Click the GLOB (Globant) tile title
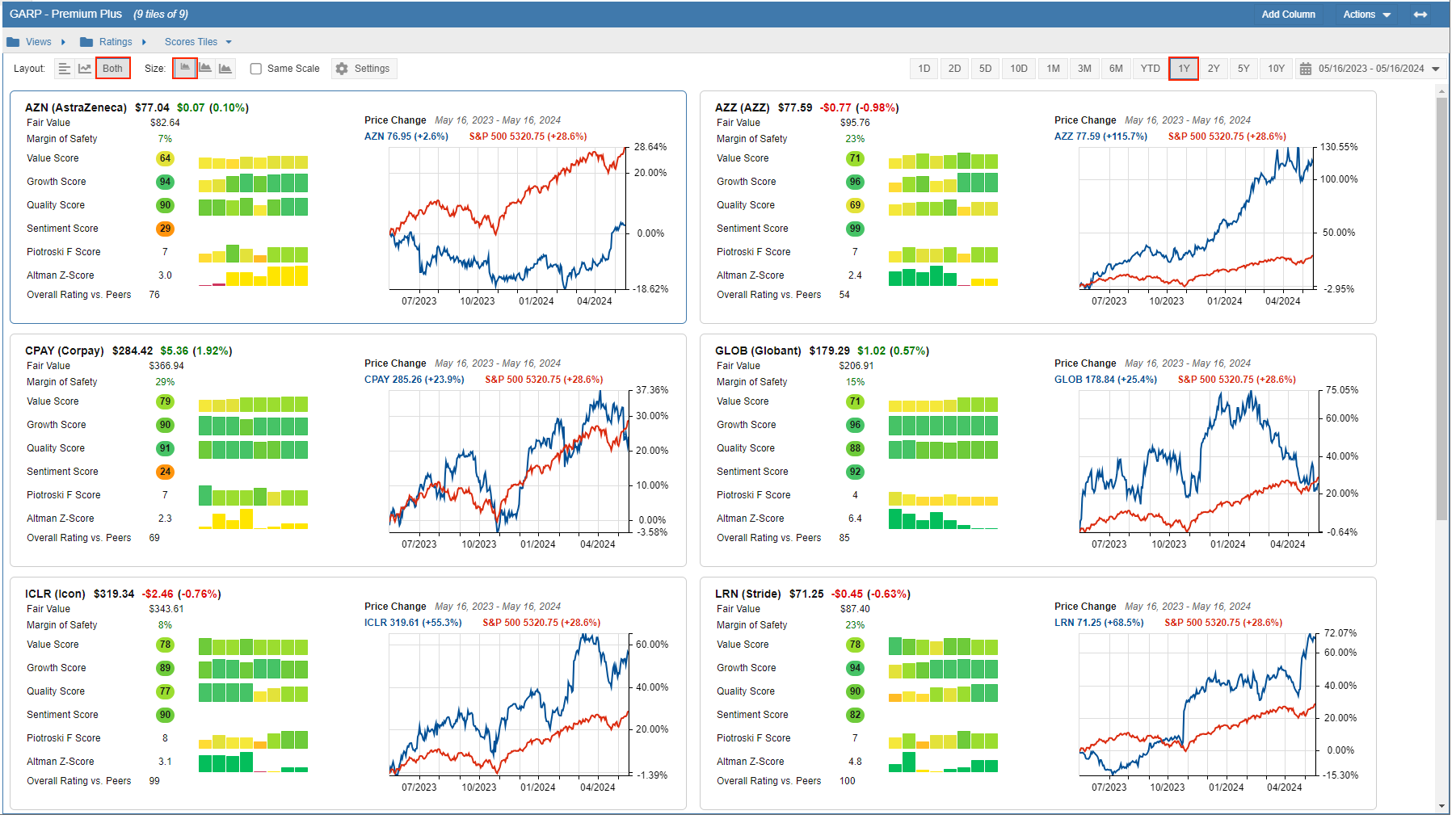Image resolution: width=1456 pixels, height=819 pixels. pos(758,351)
